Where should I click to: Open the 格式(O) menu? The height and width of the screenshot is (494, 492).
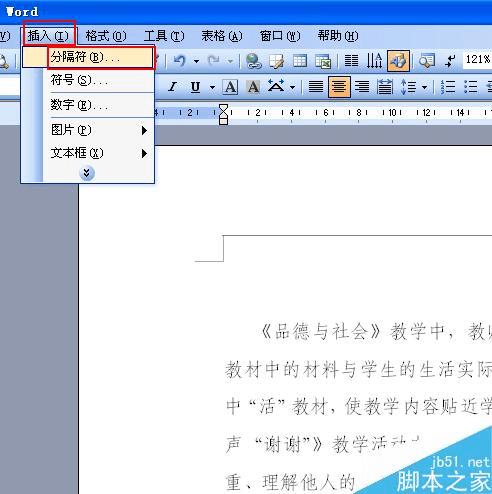(106, 36)
